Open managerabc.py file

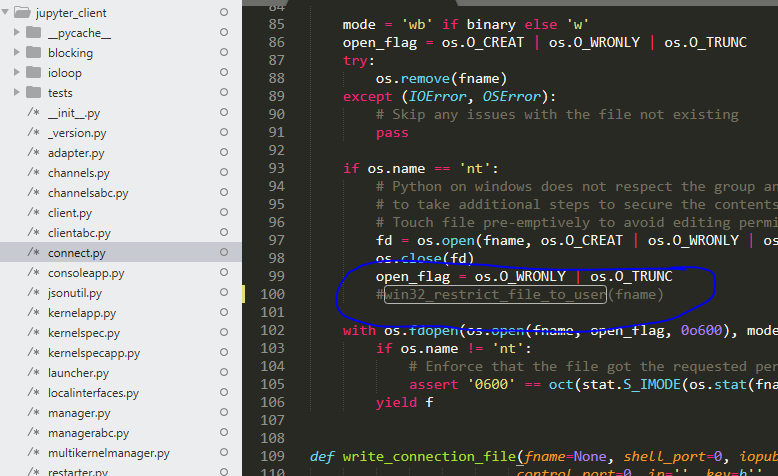88,433
